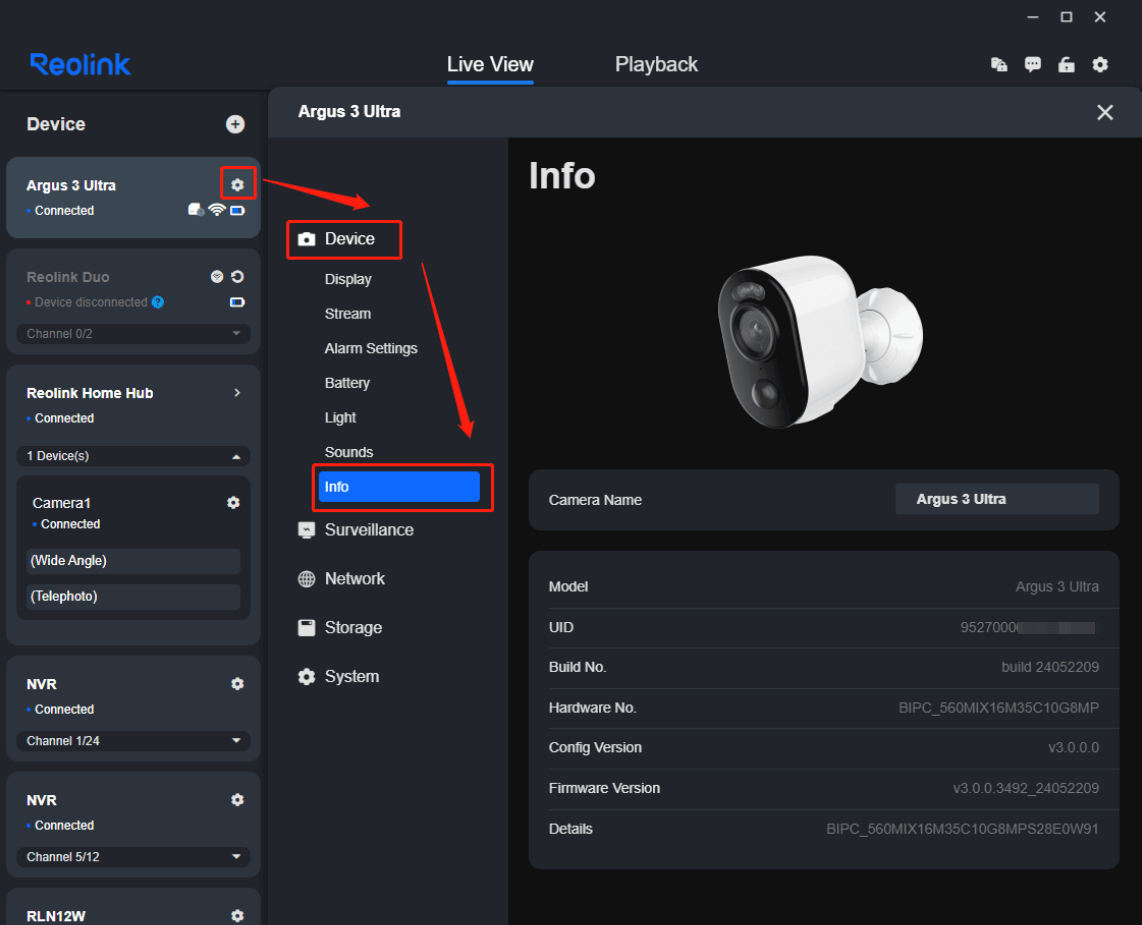Click Config Version value v3.0.0.0

[1073, 748]
